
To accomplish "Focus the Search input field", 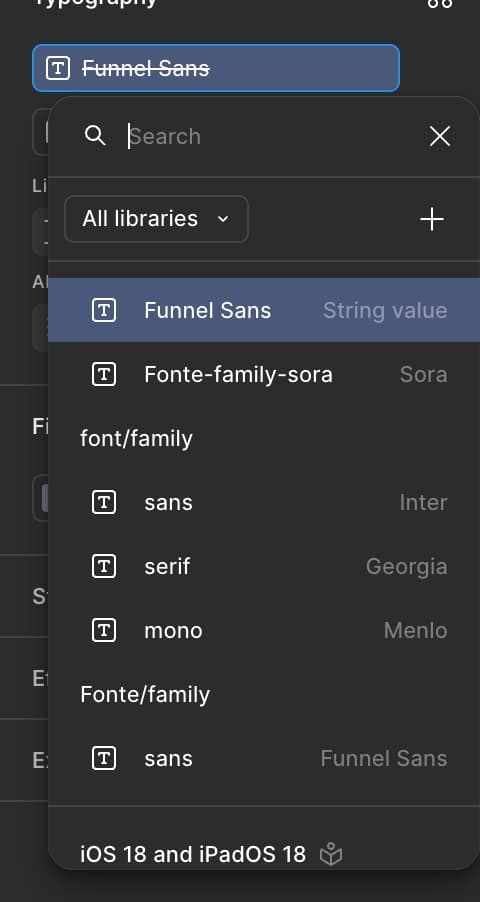I will point(271,136).
